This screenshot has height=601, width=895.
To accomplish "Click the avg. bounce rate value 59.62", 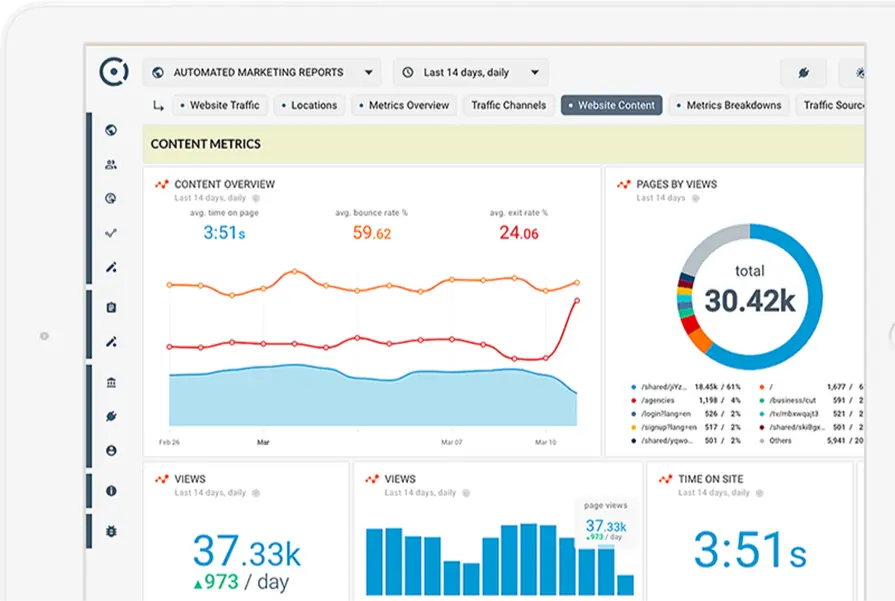I will (372, 233).
